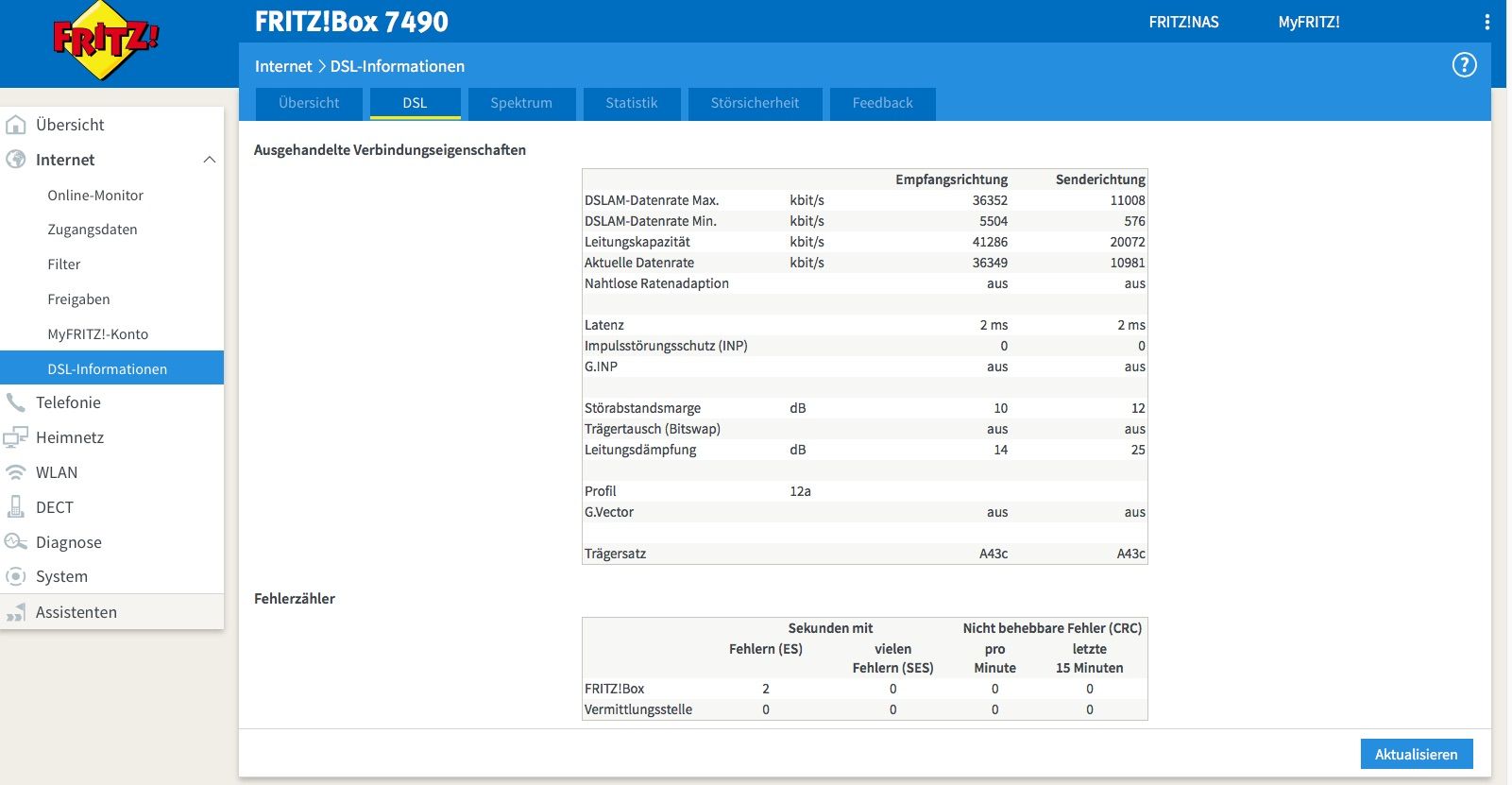Image resolution: width=1512 pixels, height=785 pixels.
Task: Click the Assistenten wizard icon
Action: [x=16, y=612]
